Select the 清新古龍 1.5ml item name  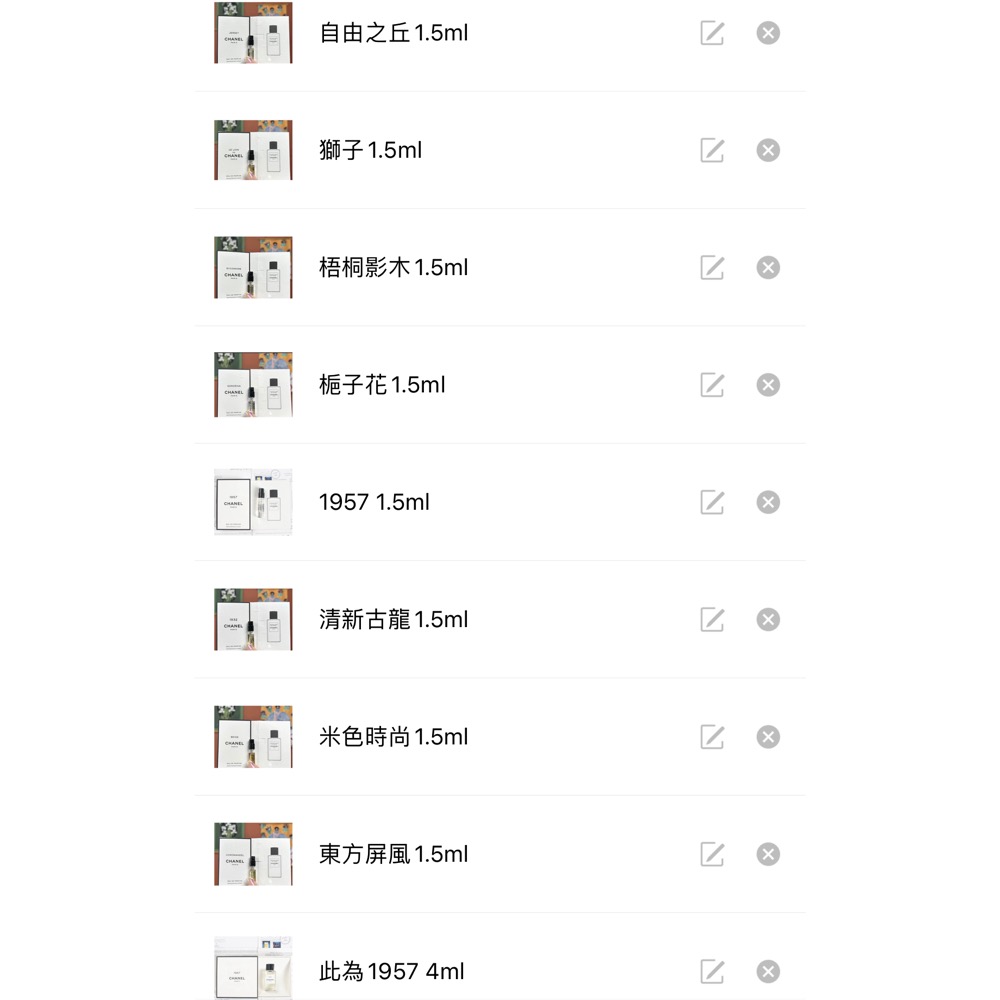(x=394, y=619)
